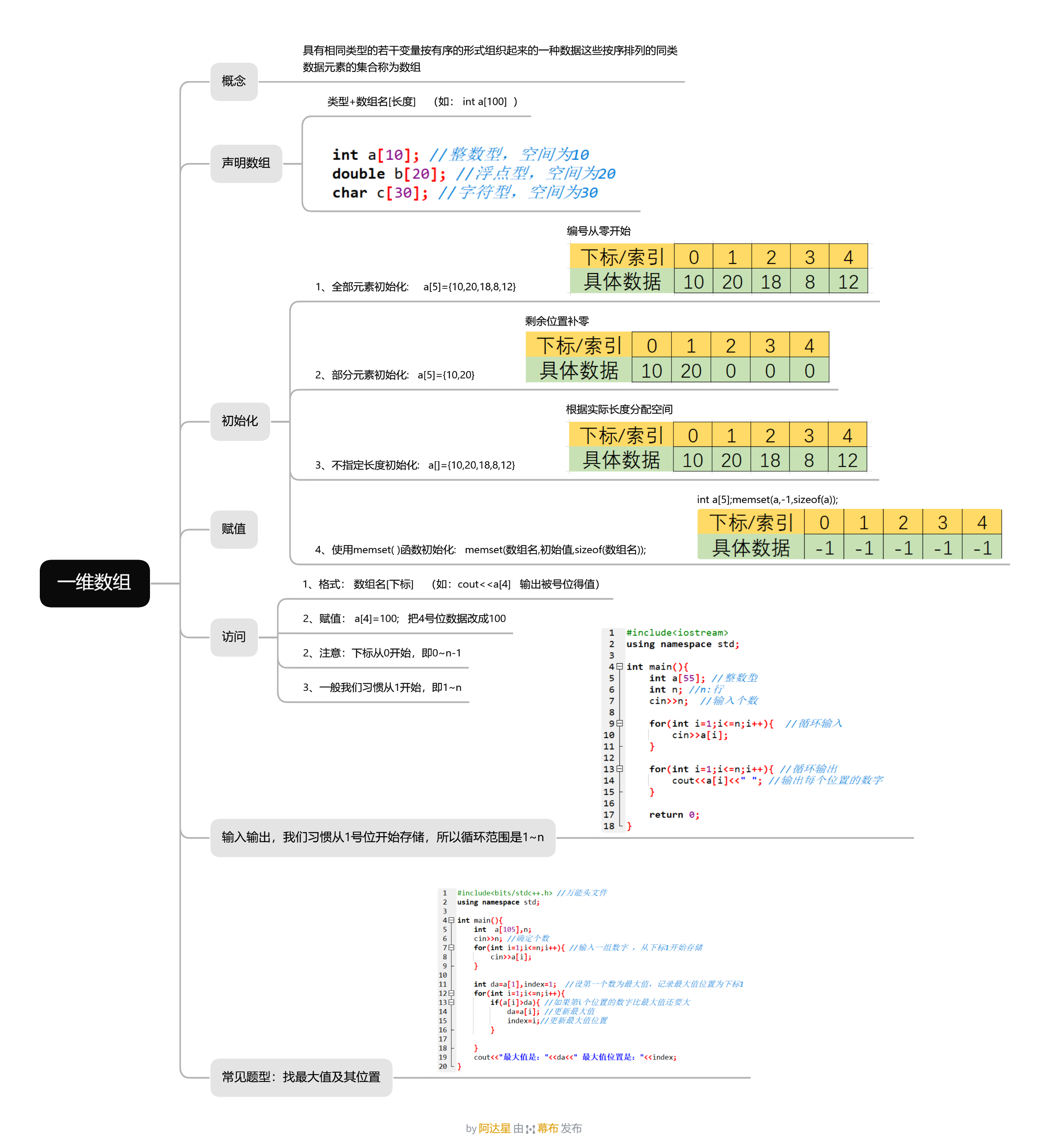Select the root node 一维数组
This screenshot has height=1148, width=1048.
coord(95,583)
